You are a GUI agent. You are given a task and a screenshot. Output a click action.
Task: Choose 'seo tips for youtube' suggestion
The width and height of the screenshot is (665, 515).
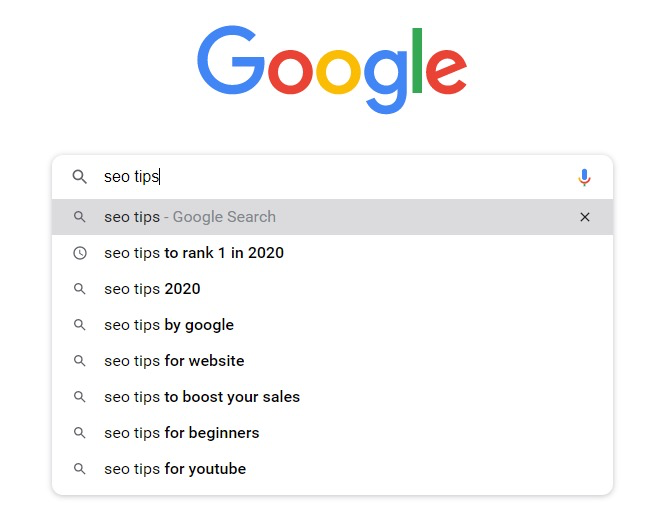coord(332,469)
